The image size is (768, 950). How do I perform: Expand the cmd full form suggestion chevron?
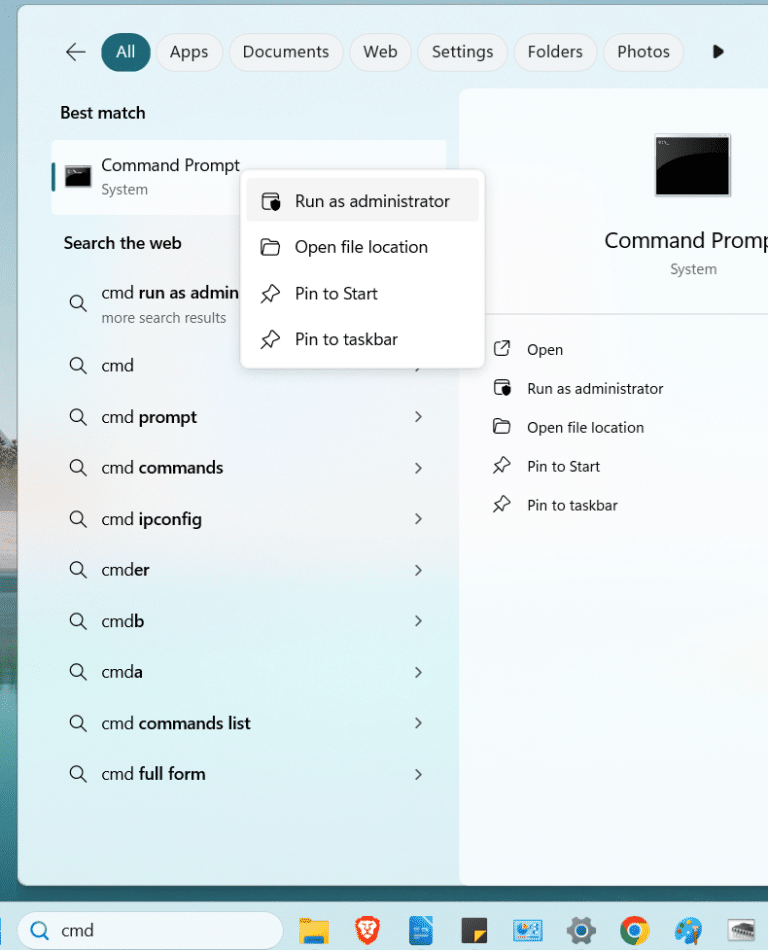point(418,773)
